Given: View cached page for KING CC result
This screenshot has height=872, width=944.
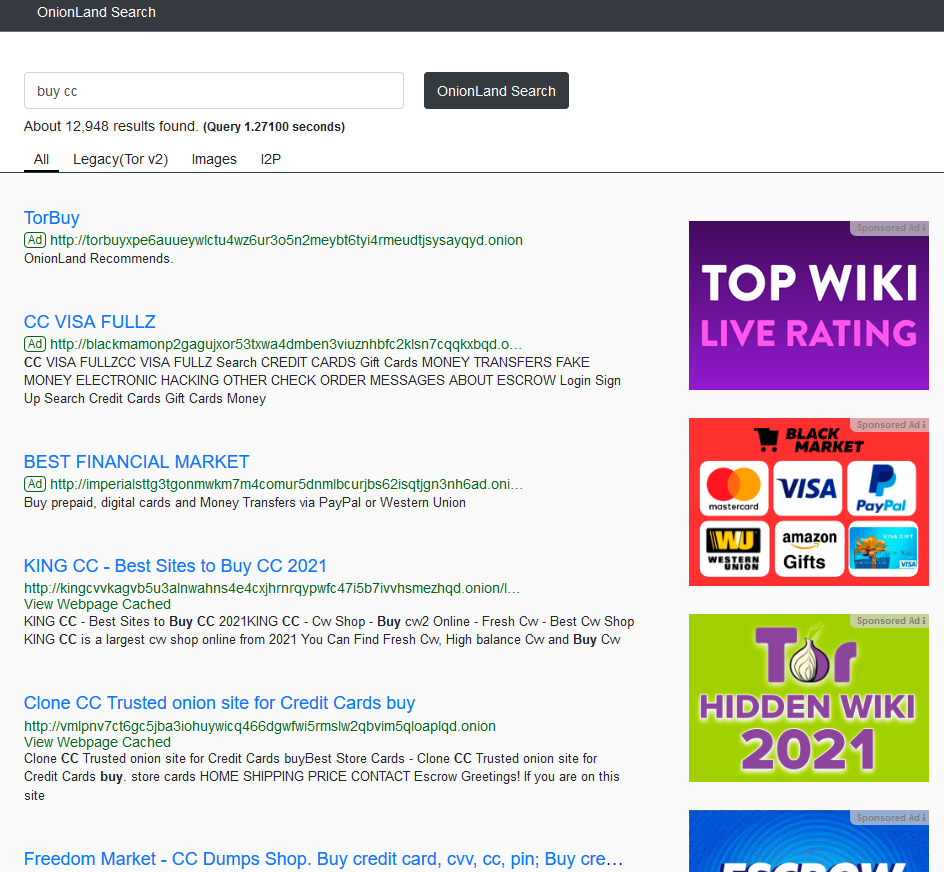Looking at the screenshot, I should [x=97, y=604].
